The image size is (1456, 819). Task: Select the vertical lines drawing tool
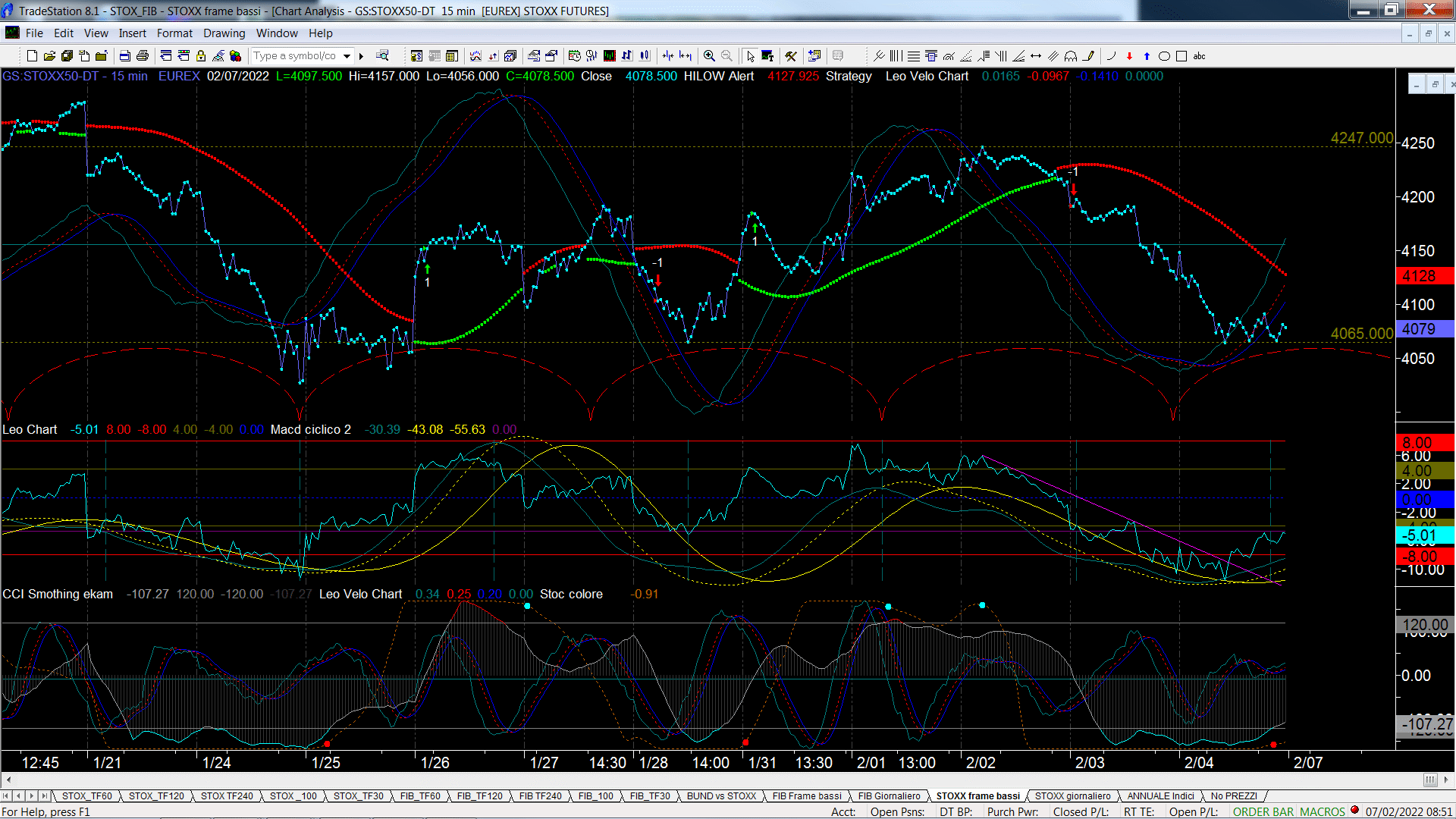click(896, 56)
